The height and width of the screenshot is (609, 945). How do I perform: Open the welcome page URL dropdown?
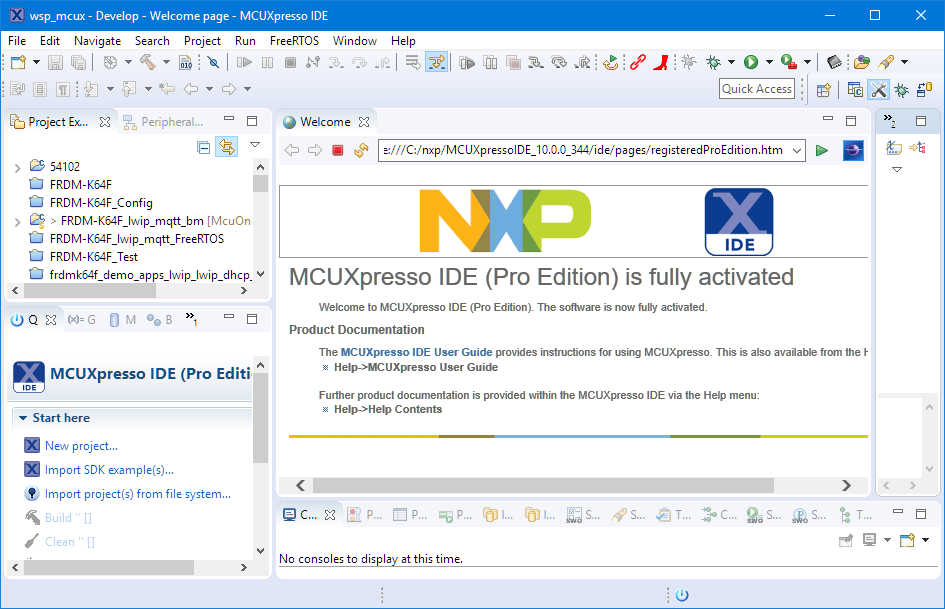click(797, 149)
